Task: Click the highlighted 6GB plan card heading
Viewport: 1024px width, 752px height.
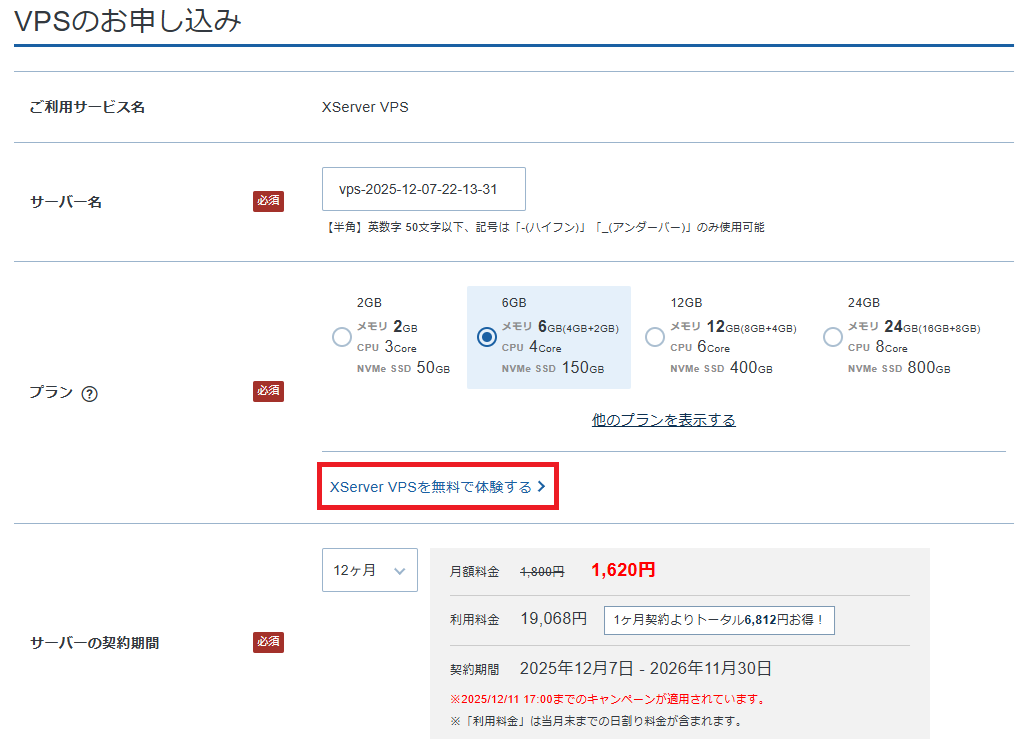Action: [x=514, y=303]
